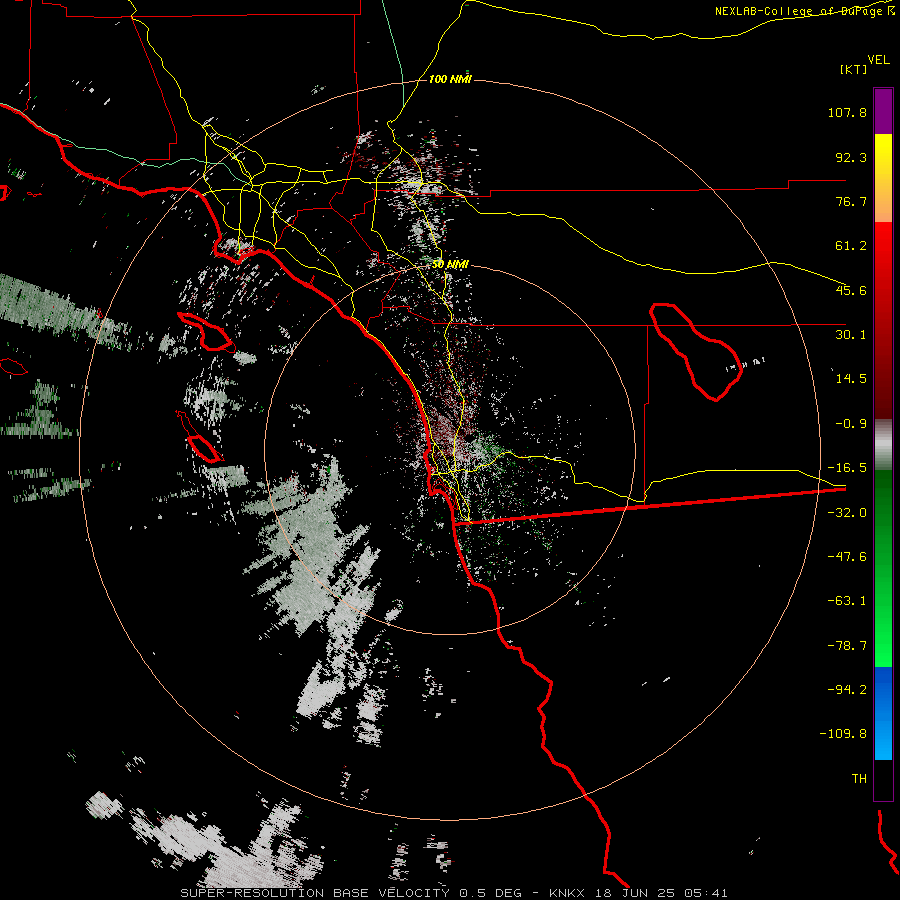Click the 61.2 velocity scale value
Image resolution: width=900 pixels, height=900 pixels.
pos(851,246)
